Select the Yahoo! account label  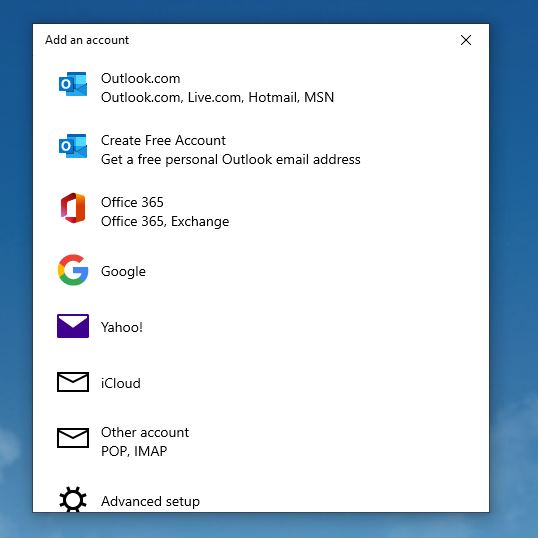coord(122,327)
